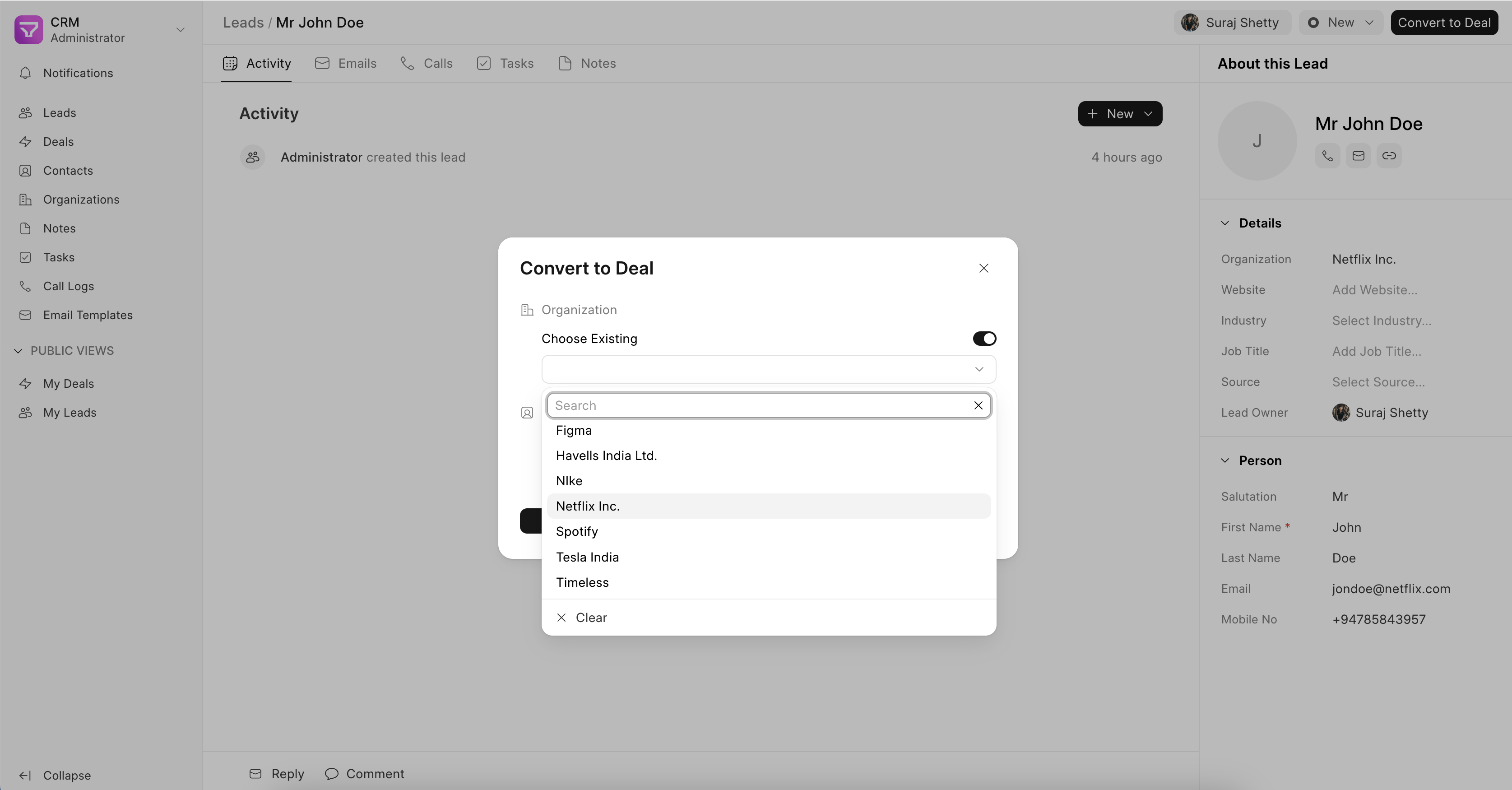This screenshot has height=790, width=1512.
Task: Open Notifications bell in sidebar
Action: 25,73
